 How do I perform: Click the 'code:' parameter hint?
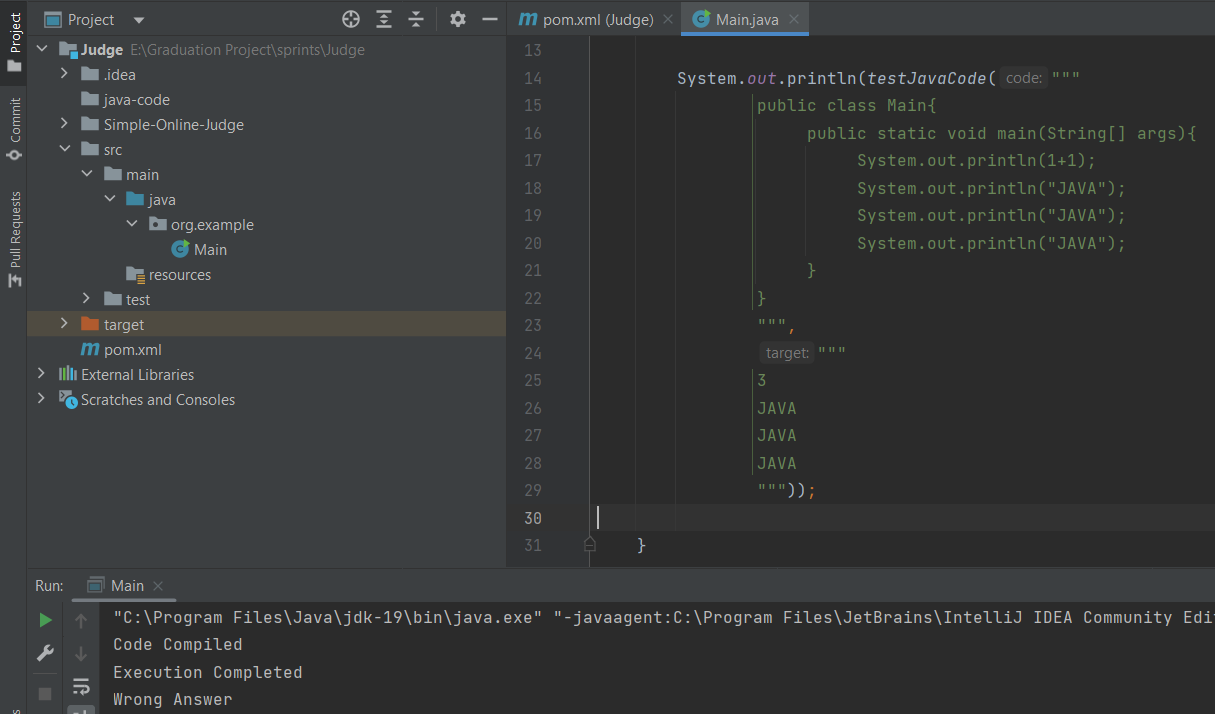point(1024,78)
